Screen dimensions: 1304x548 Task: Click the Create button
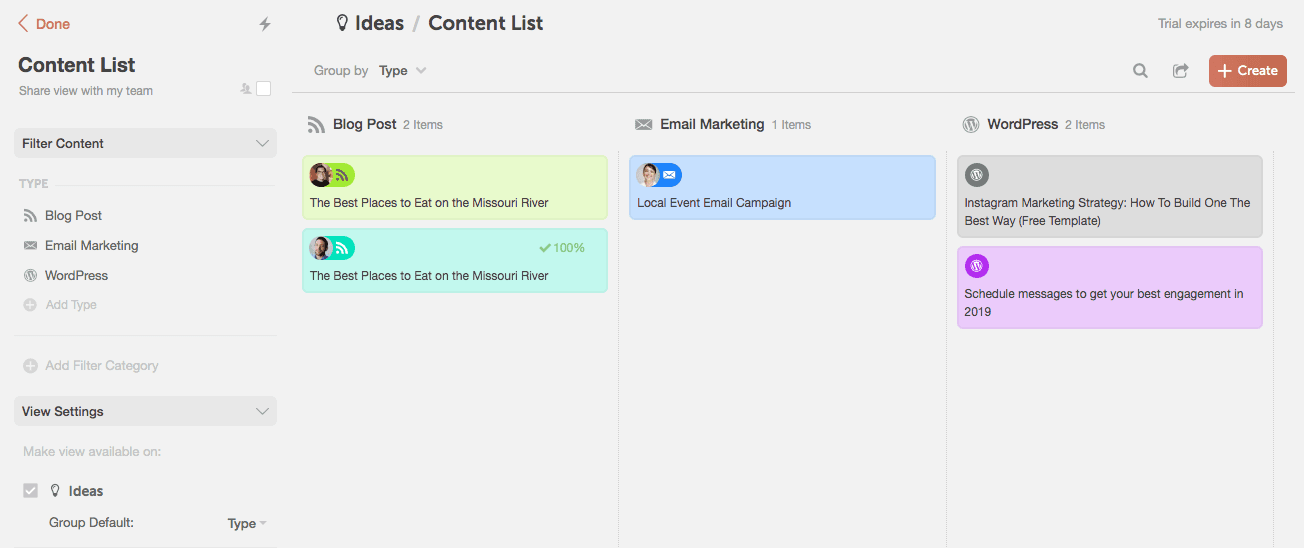pos(1247,71)
